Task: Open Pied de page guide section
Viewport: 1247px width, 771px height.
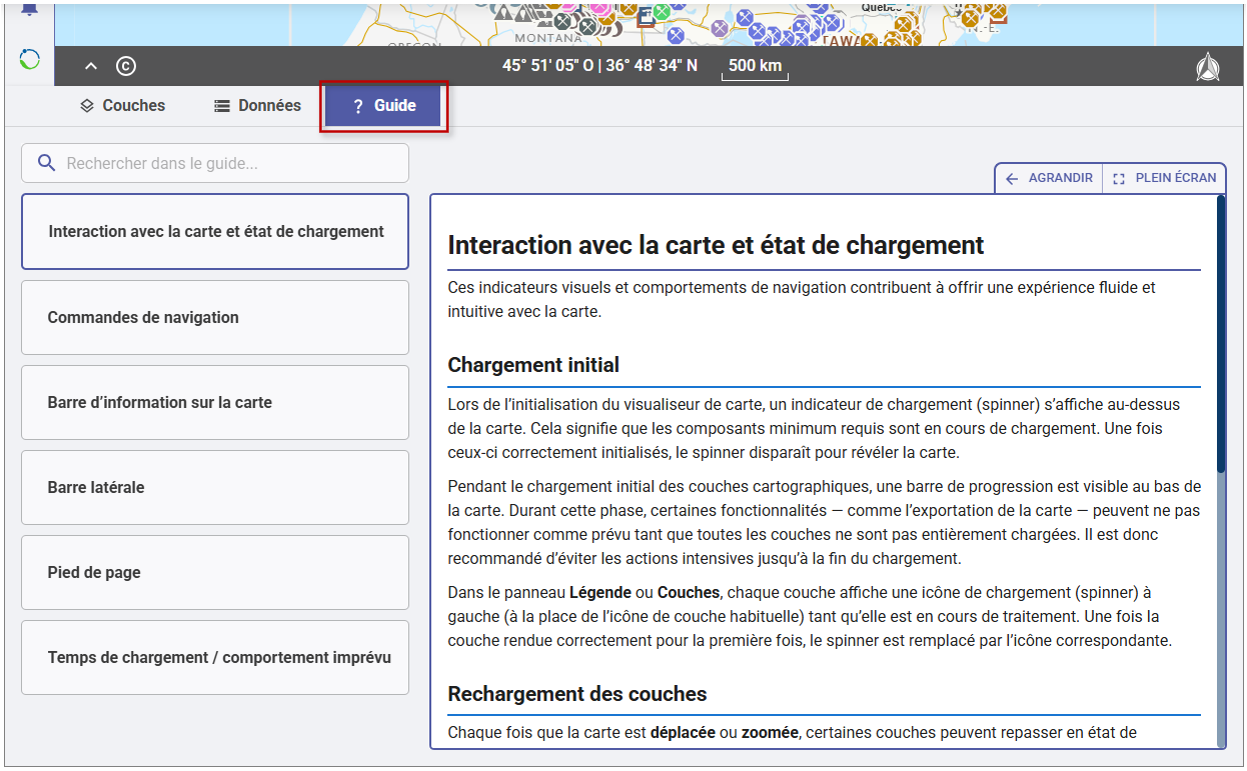Action: coord(215,572)
